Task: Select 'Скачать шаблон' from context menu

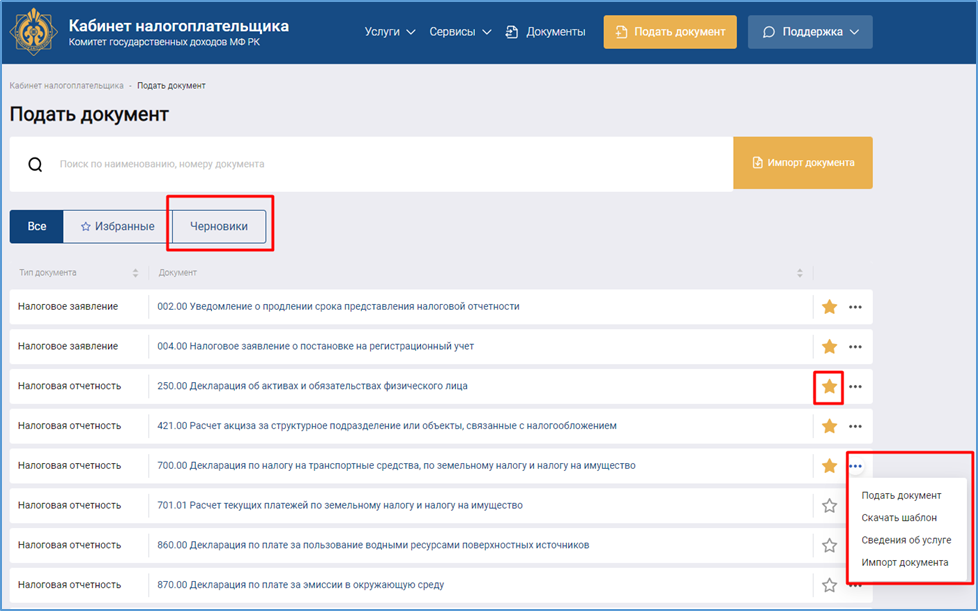Action: [x=899, y=518]
